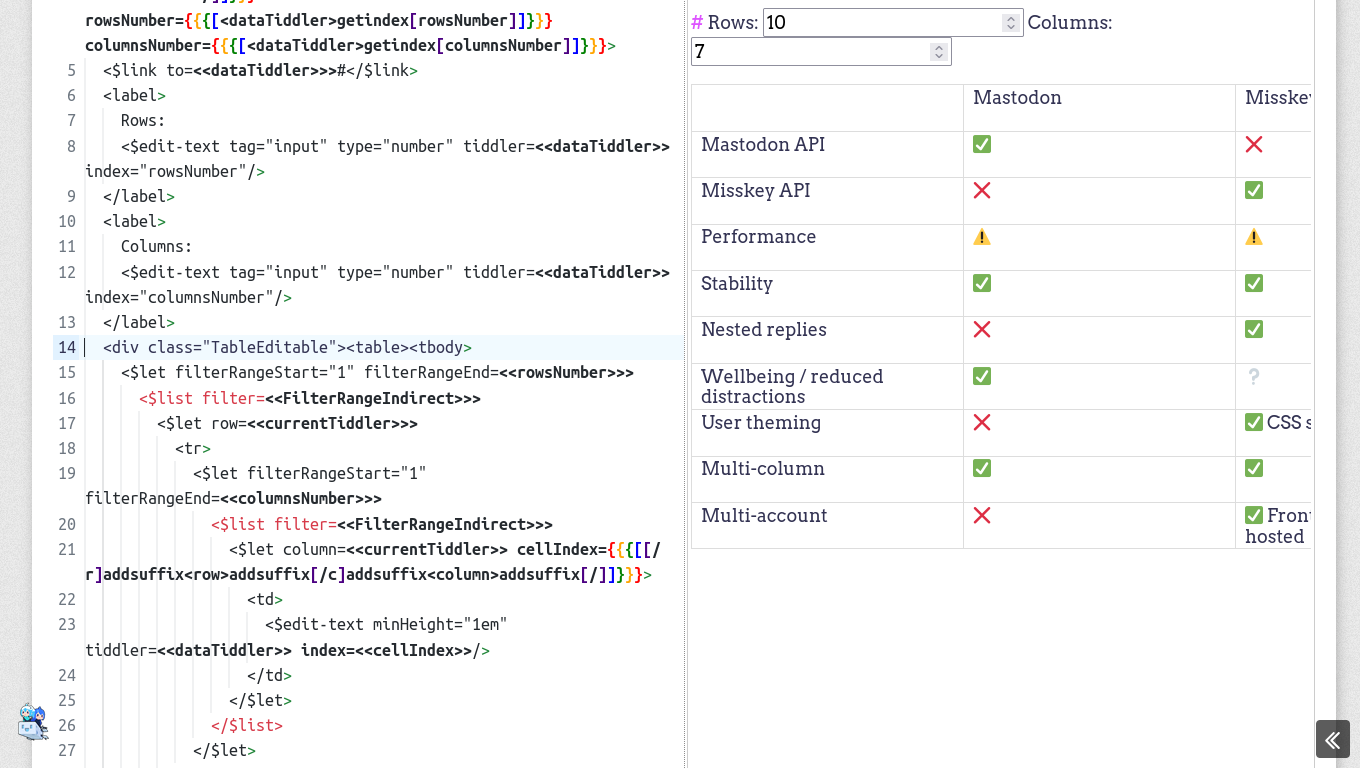1360x768 pixels.
Task: Click the red cross in Mastodon API row, Misskey column
Action: click(1254, 144)
